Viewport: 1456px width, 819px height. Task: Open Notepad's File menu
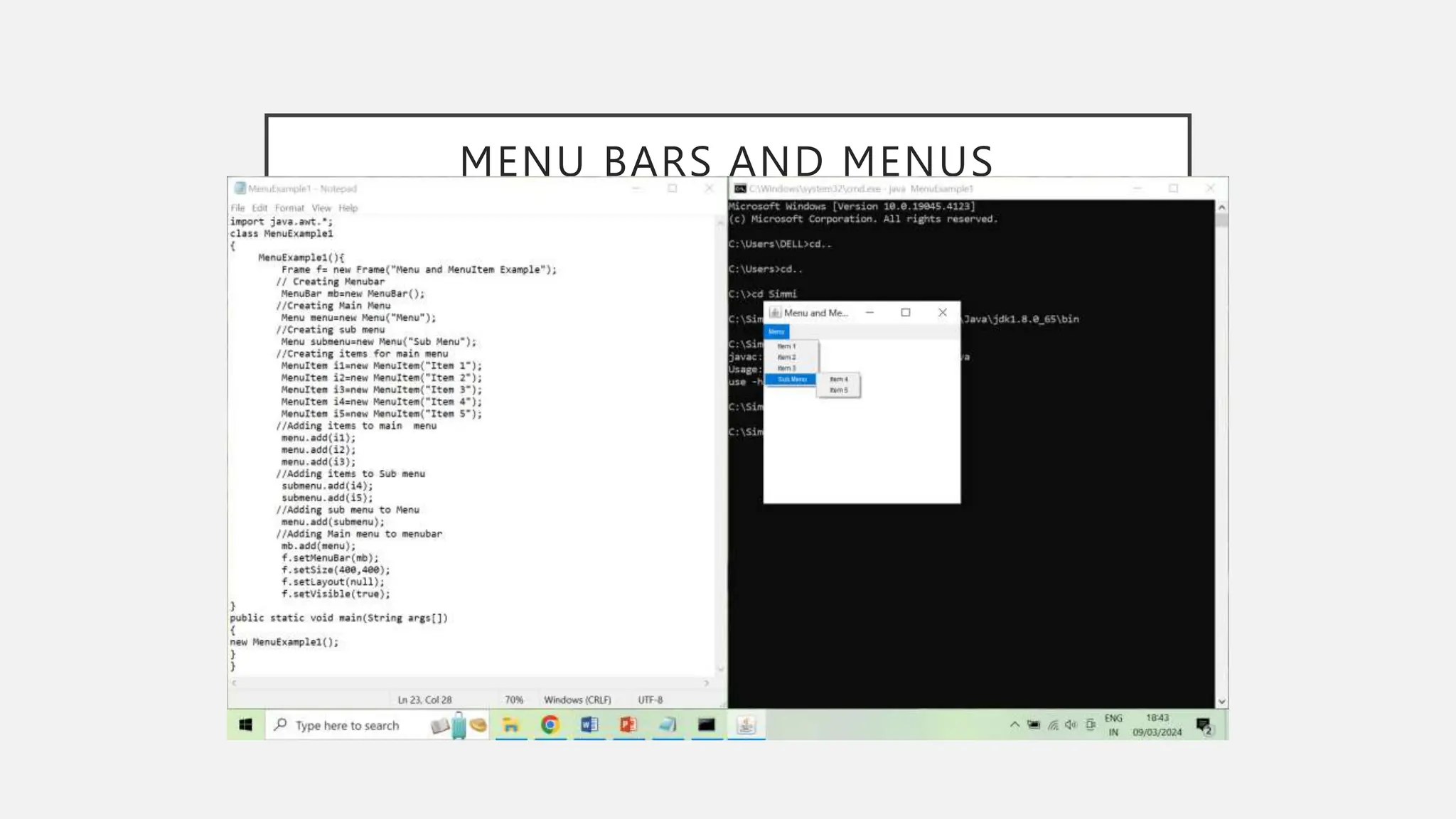pos(237,208)
